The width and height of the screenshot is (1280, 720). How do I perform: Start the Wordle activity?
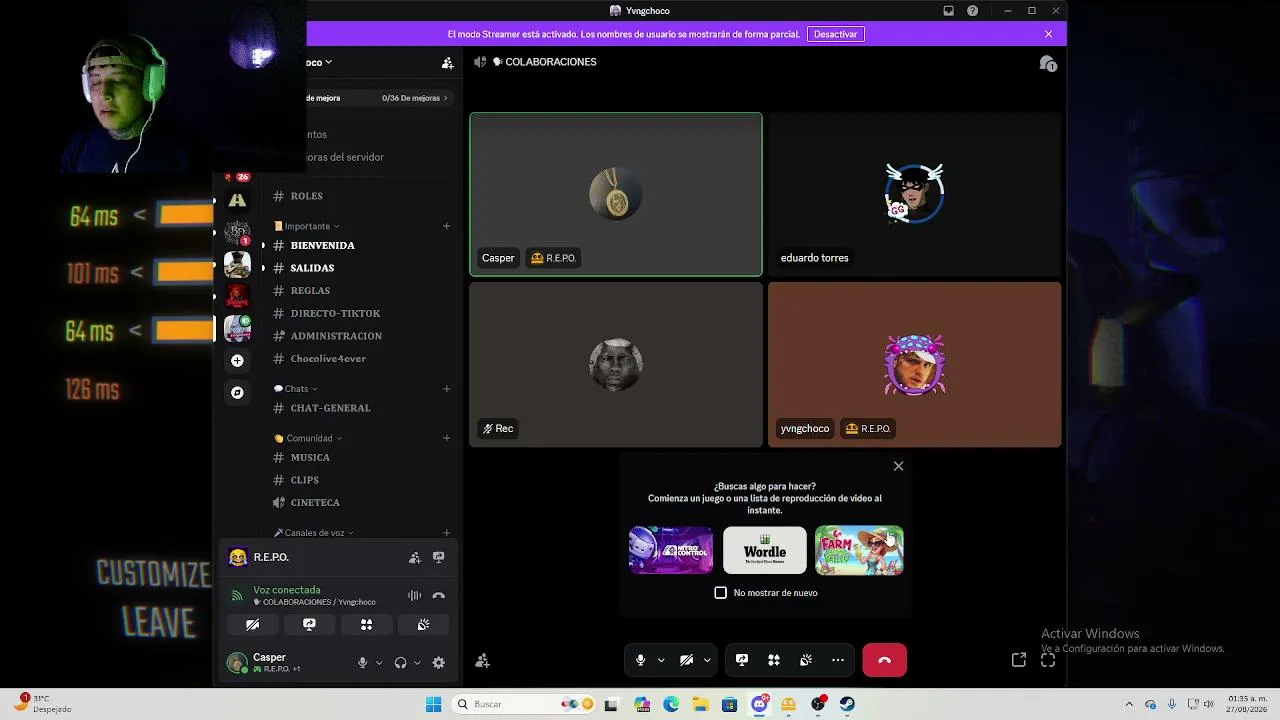tap(765, 550)
